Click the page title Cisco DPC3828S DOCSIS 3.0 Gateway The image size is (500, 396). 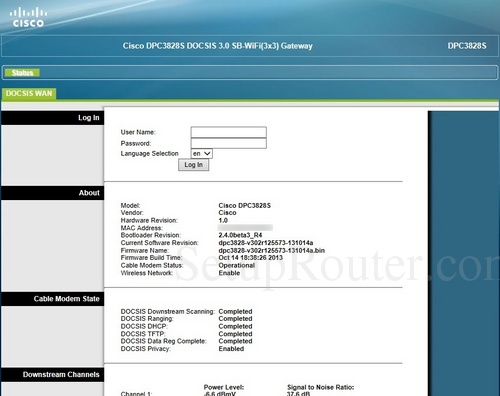point(217,46)
